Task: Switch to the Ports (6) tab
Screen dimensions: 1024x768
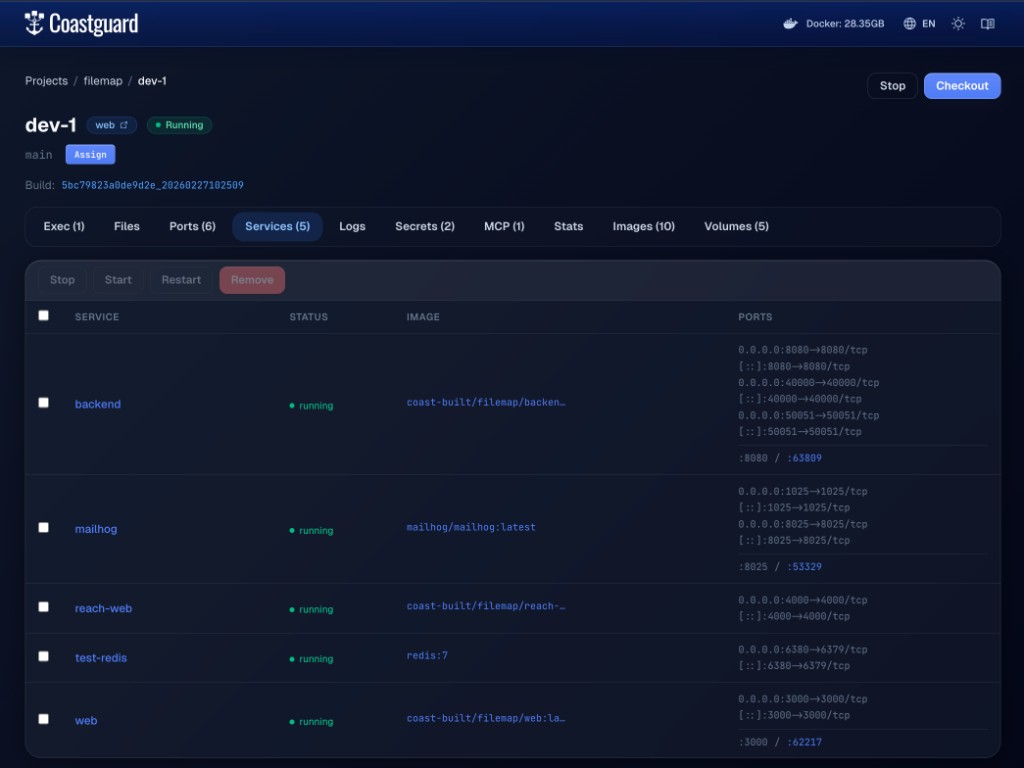Action: 192,226
